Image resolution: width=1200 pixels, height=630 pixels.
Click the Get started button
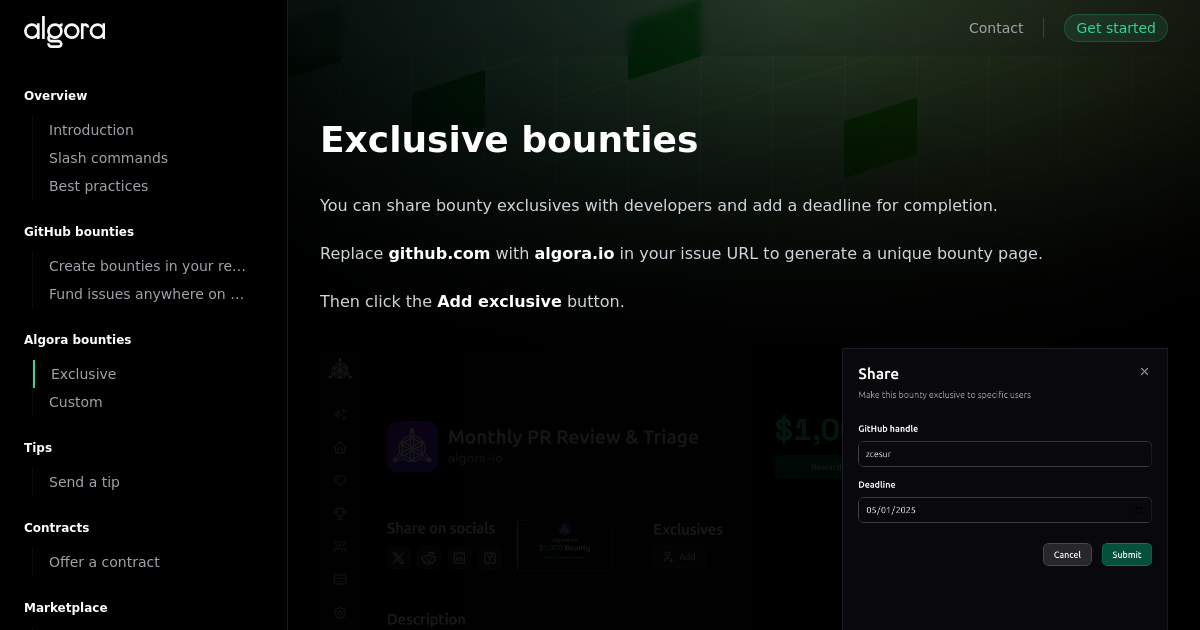tap(1115, 27)
